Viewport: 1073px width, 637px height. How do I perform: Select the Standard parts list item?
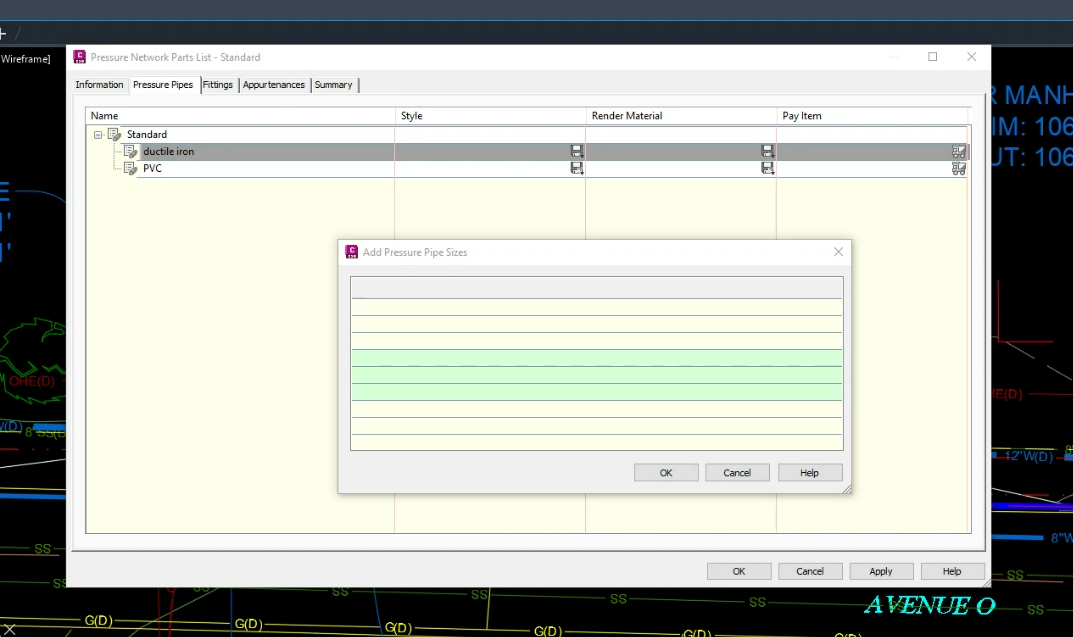pyautogui.click(x=146, y=135)
